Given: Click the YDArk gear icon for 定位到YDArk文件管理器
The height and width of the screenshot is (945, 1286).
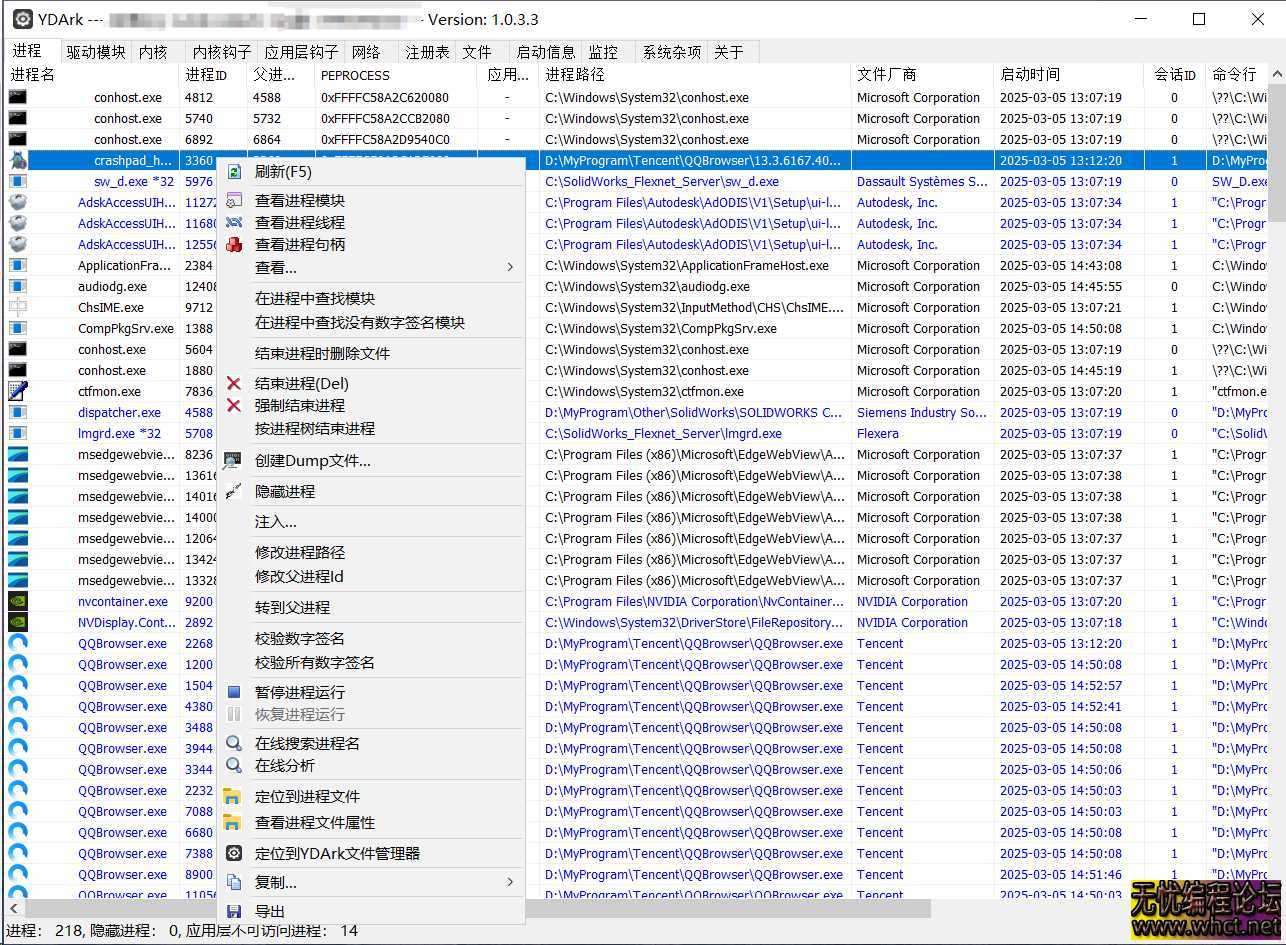Looking at the screenshot, I should [x=234, y=853].
